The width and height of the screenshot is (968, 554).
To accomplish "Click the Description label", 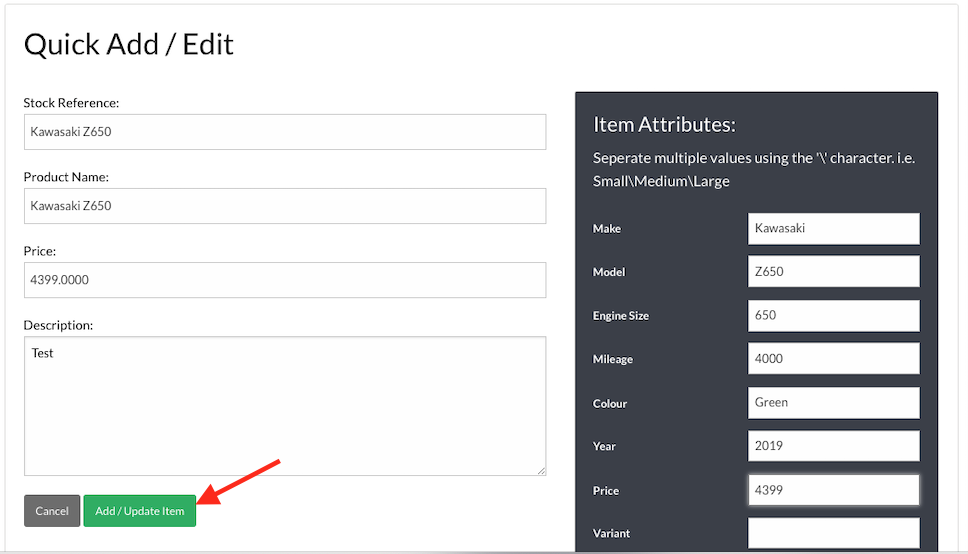I will [x=58, y=325].
